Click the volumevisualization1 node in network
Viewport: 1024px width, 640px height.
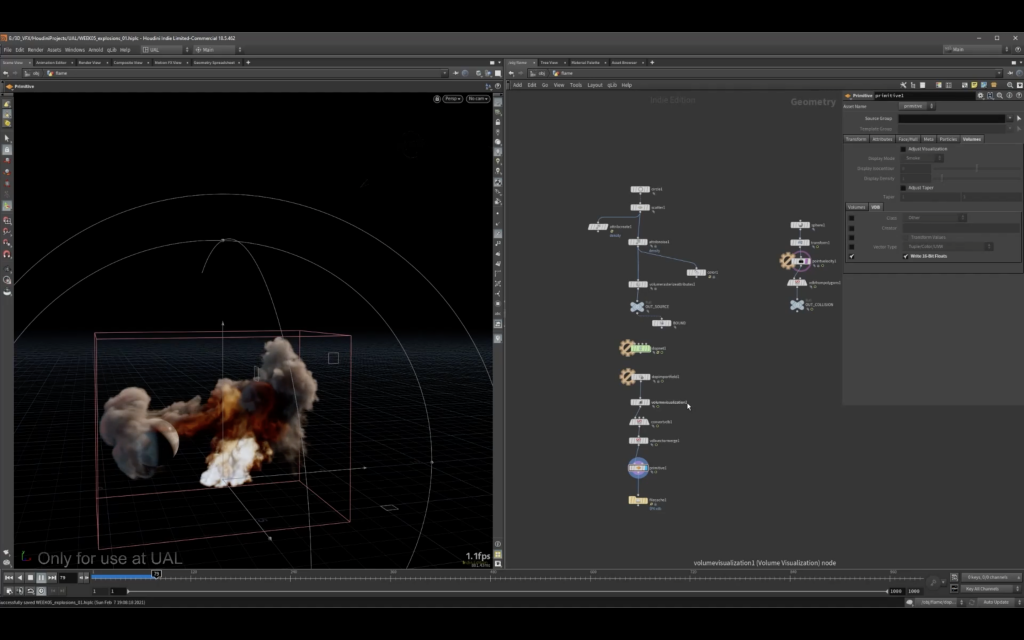pyautogui.click(x=639, y=403)
